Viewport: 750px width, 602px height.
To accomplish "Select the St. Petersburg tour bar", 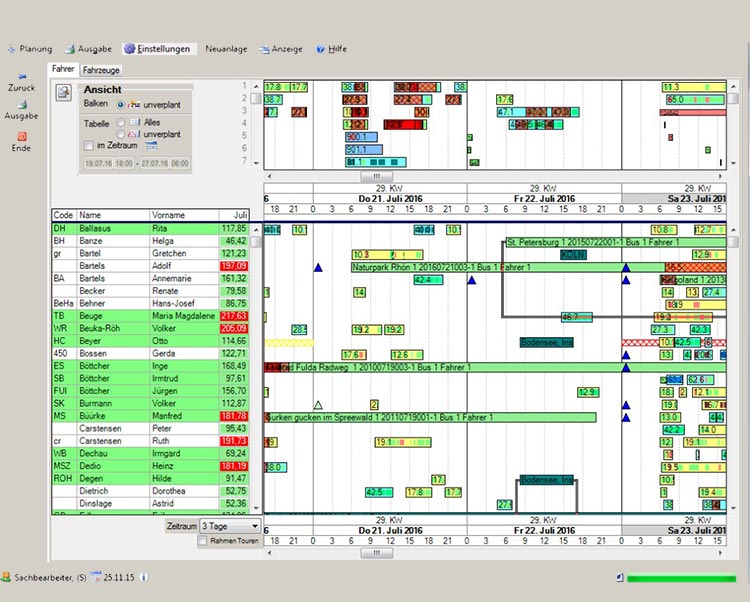I will (616, 242).
